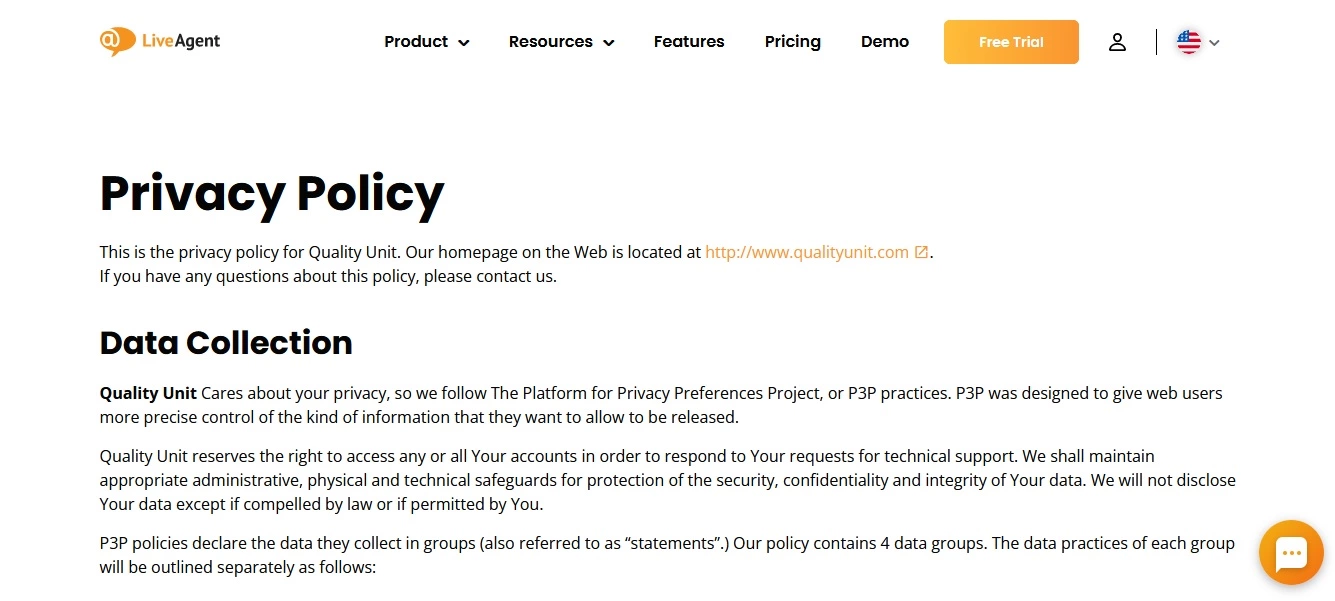
Task: Open the Pricing page
Action: pyautogui.click(x=792, y=41)
